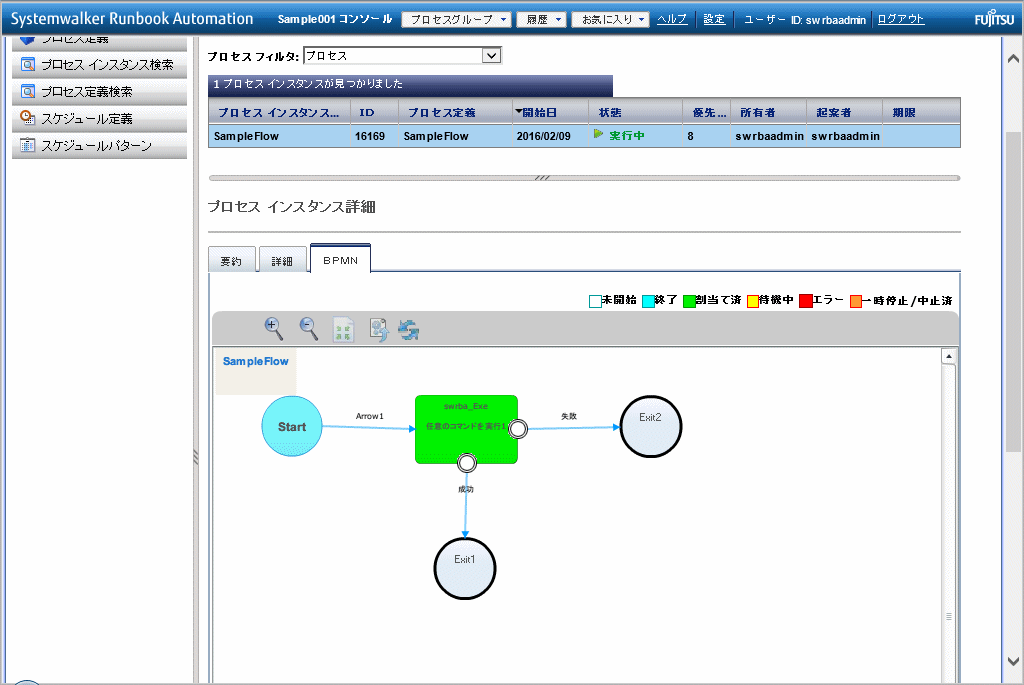Select the Start node in diagram
The image size is (1024, 685).
coord(292,426)
